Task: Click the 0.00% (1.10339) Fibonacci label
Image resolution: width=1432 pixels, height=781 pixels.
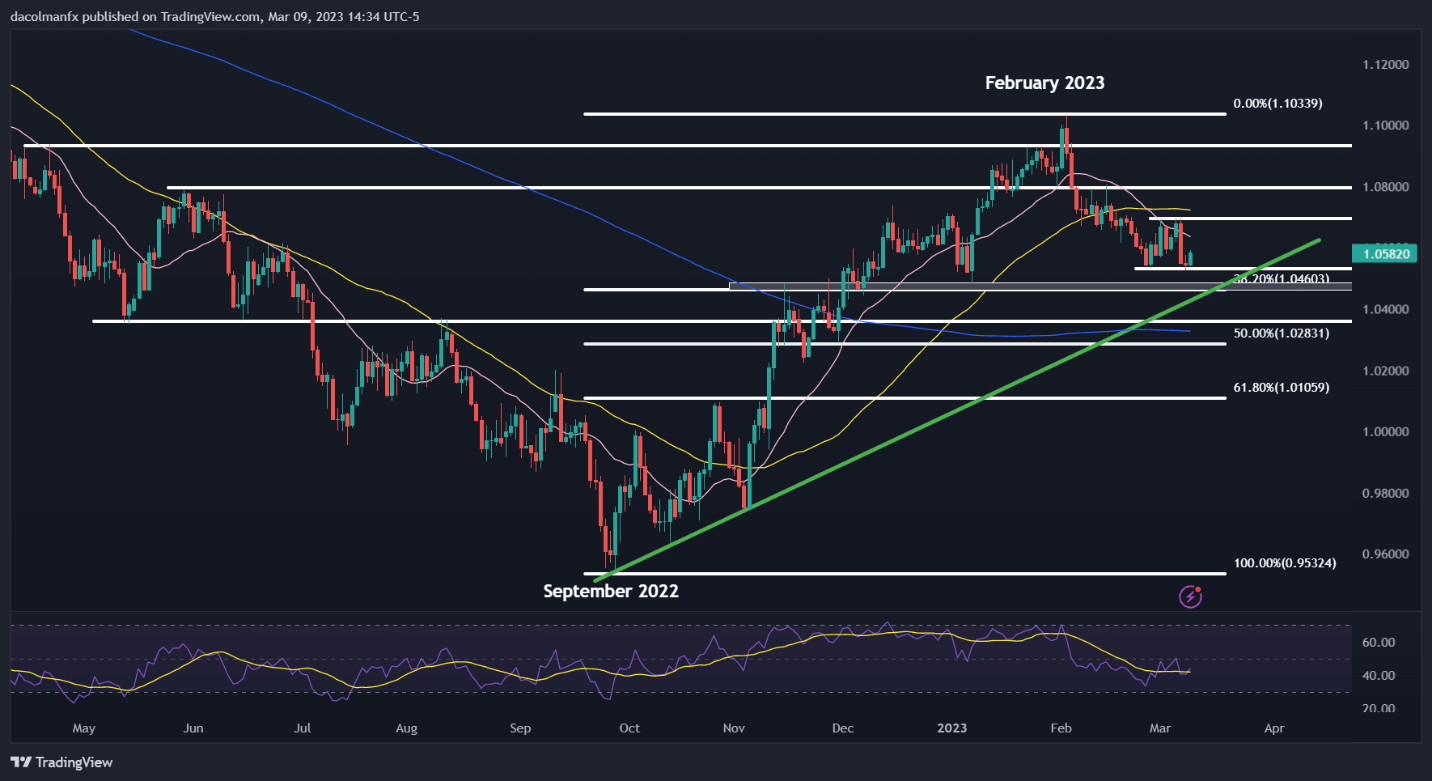Action: pyautogui.click(x=1279, y=103)
